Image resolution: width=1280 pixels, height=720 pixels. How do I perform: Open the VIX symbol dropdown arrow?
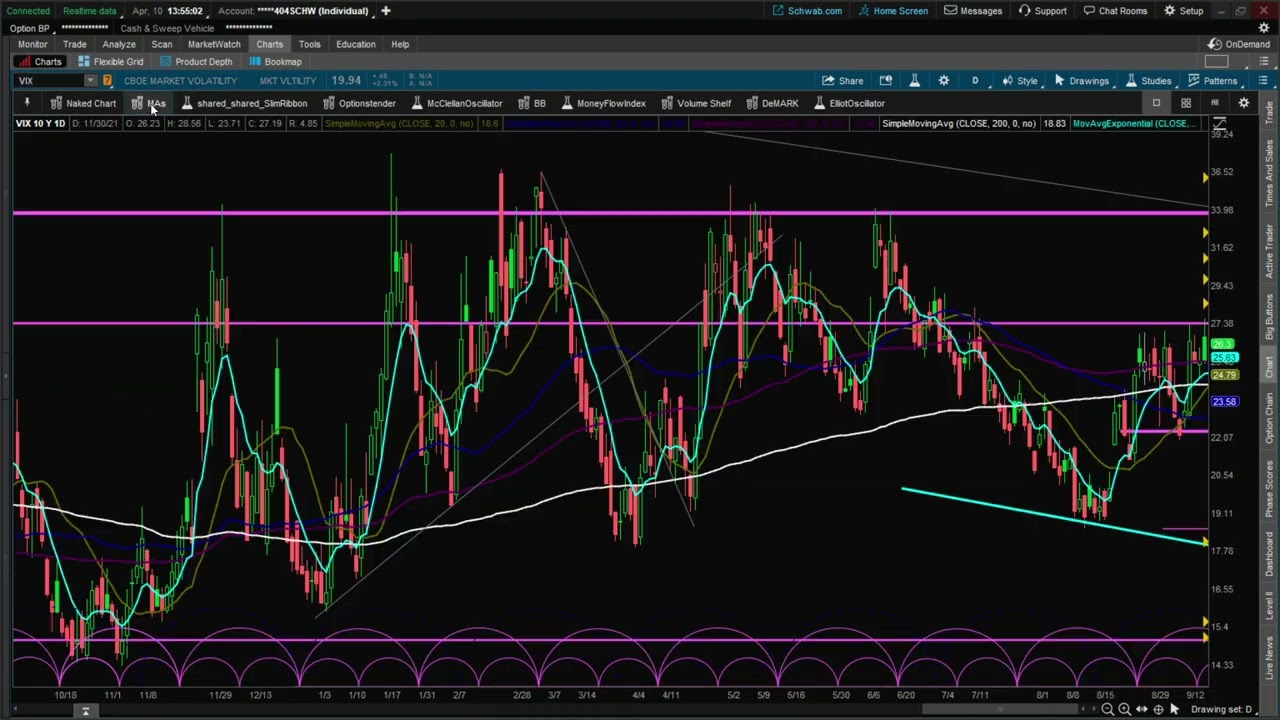(90, 81)
